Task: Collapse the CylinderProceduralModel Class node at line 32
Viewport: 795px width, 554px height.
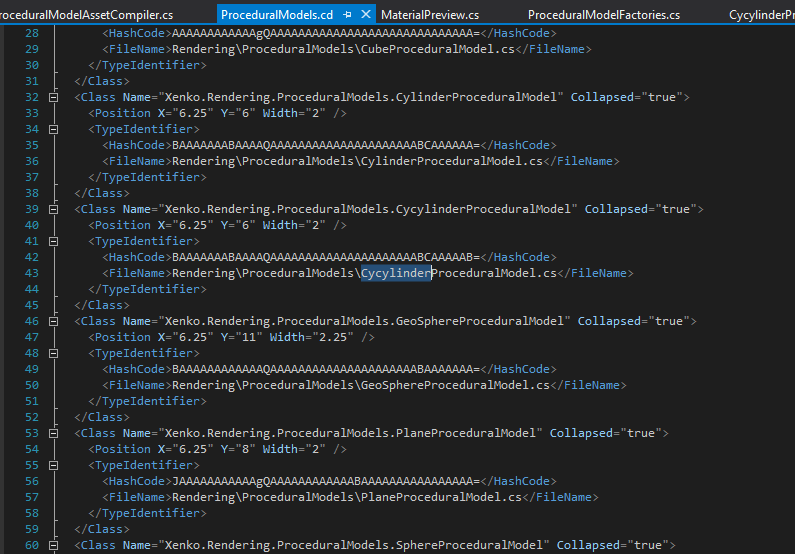Action: click(53, 97)
